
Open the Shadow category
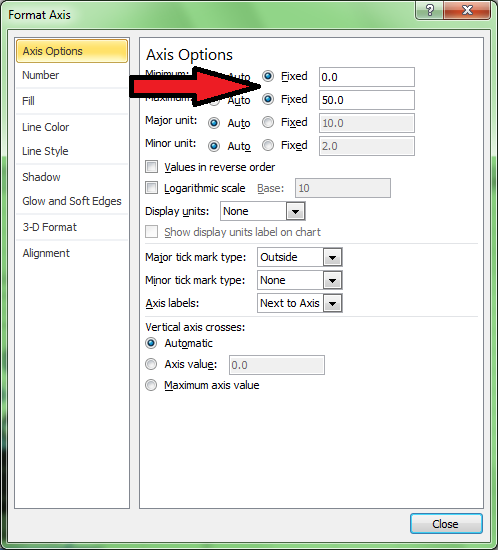(72, 177)
